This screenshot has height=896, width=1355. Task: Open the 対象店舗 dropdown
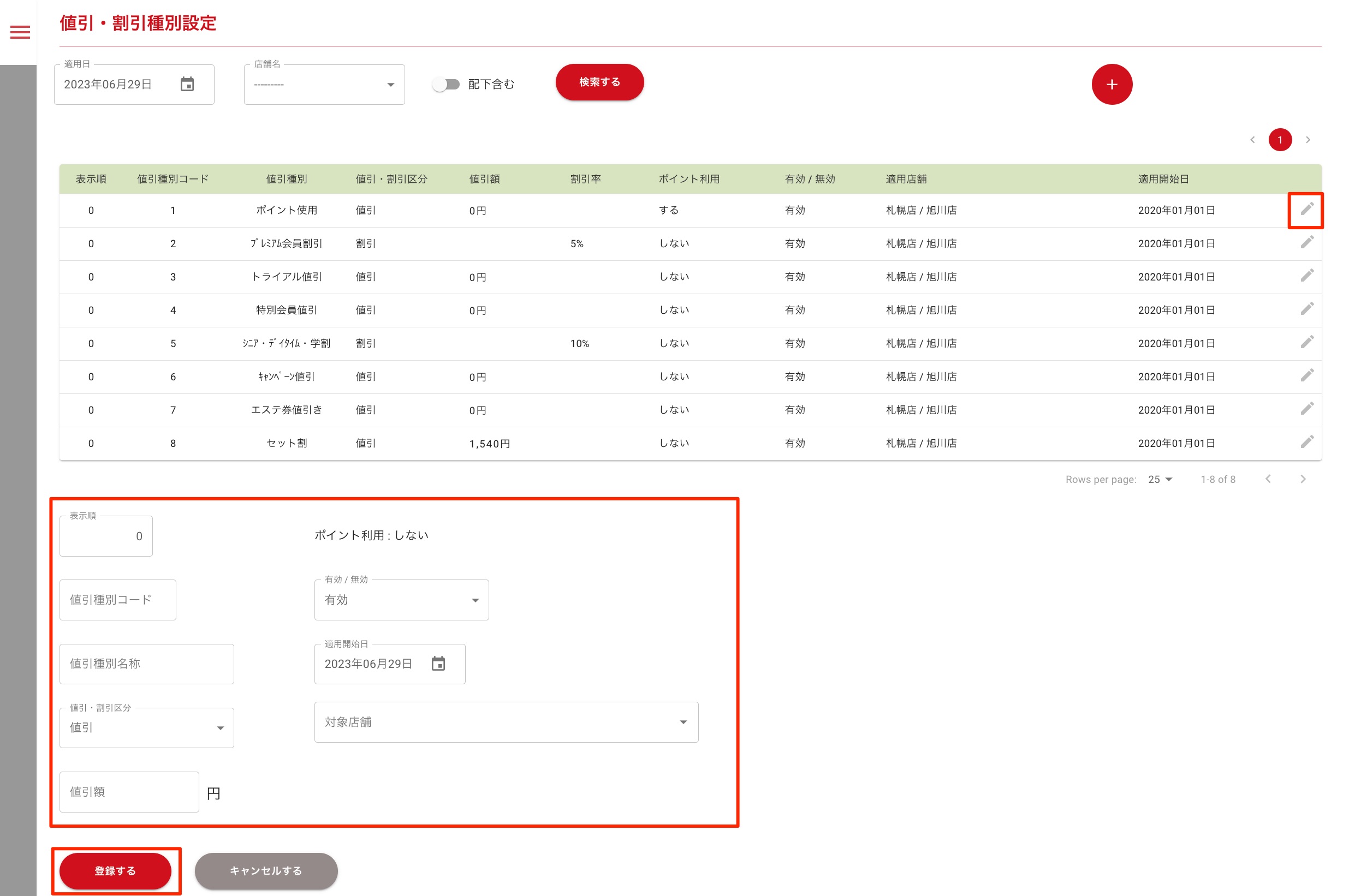[x=506, y=722]
